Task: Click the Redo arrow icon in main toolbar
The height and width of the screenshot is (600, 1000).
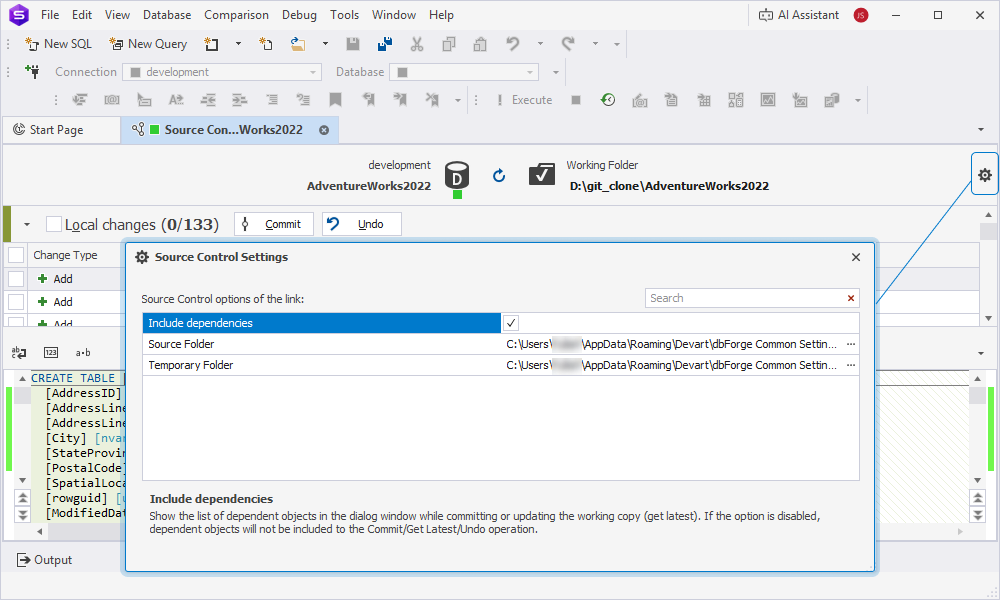Action: (568, 44)
